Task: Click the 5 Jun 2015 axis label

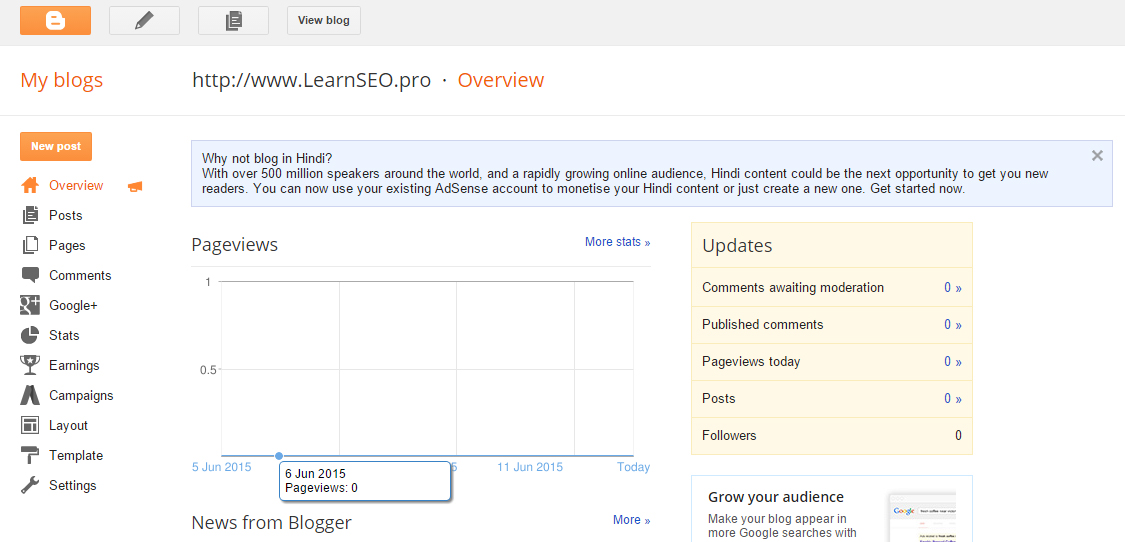Action: pos(222,467)
